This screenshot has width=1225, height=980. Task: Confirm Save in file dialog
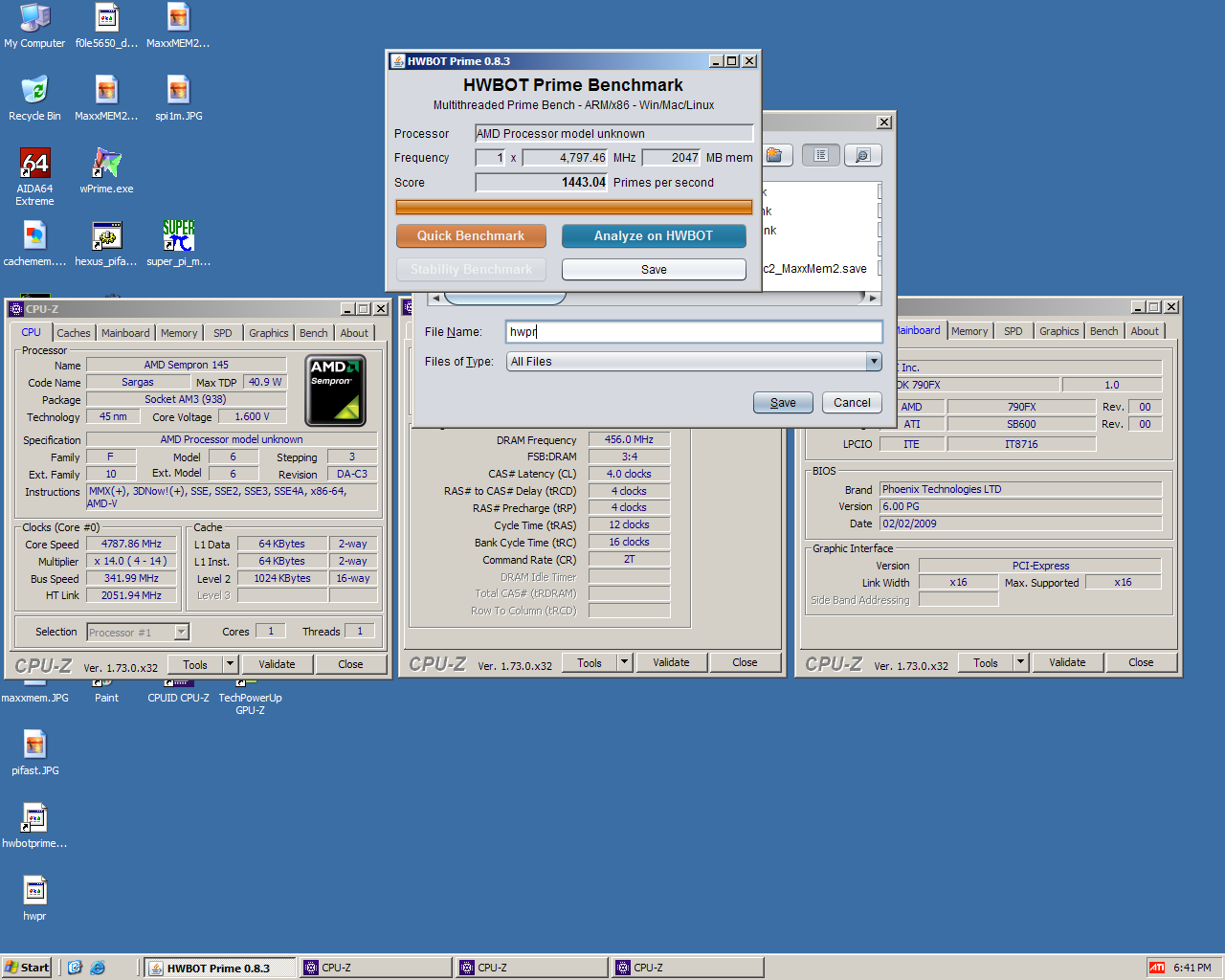[x=783, y=402]
